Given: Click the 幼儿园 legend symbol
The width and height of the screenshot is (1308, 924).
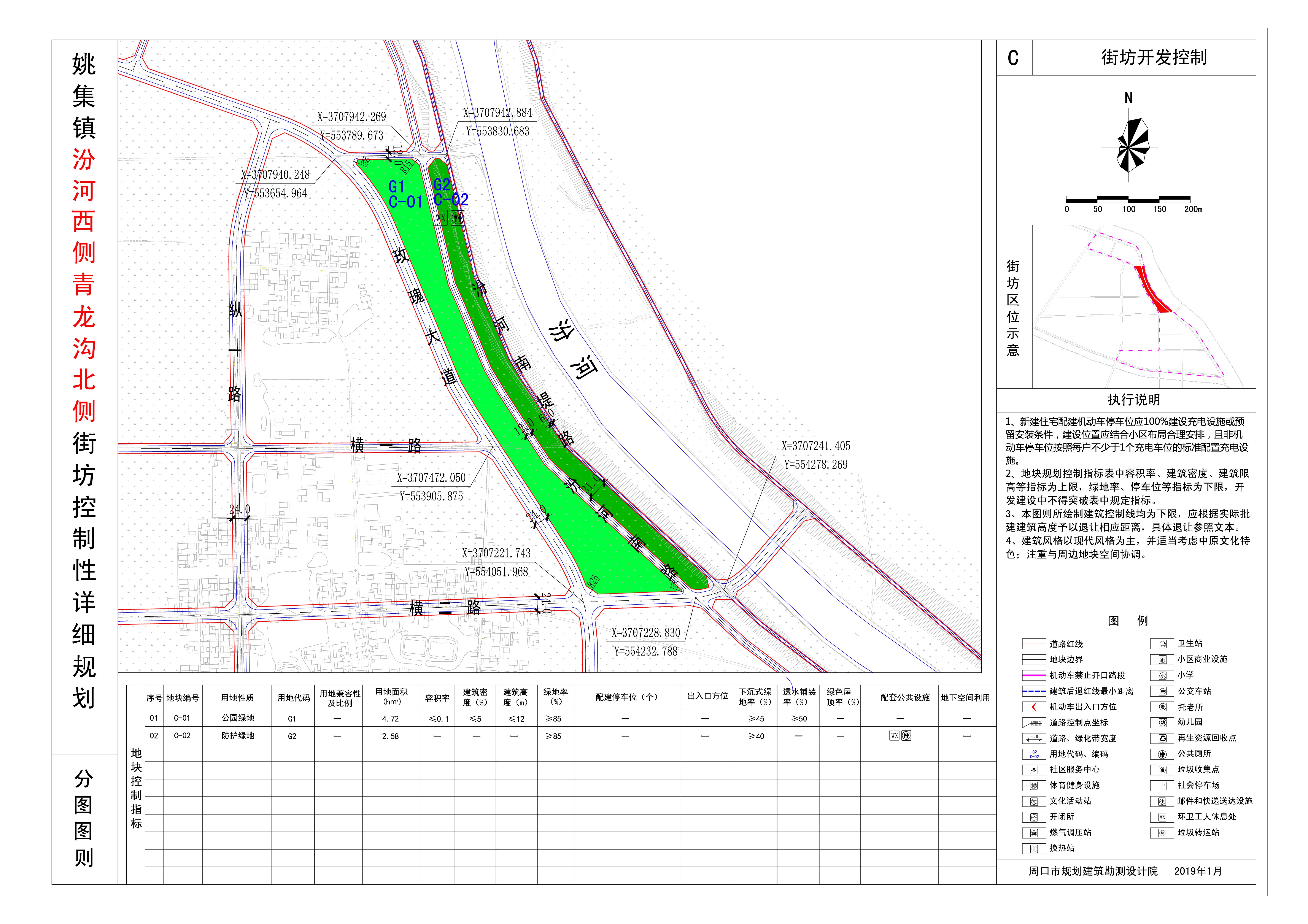Looking at the screenshot, I should [1162, 722].
